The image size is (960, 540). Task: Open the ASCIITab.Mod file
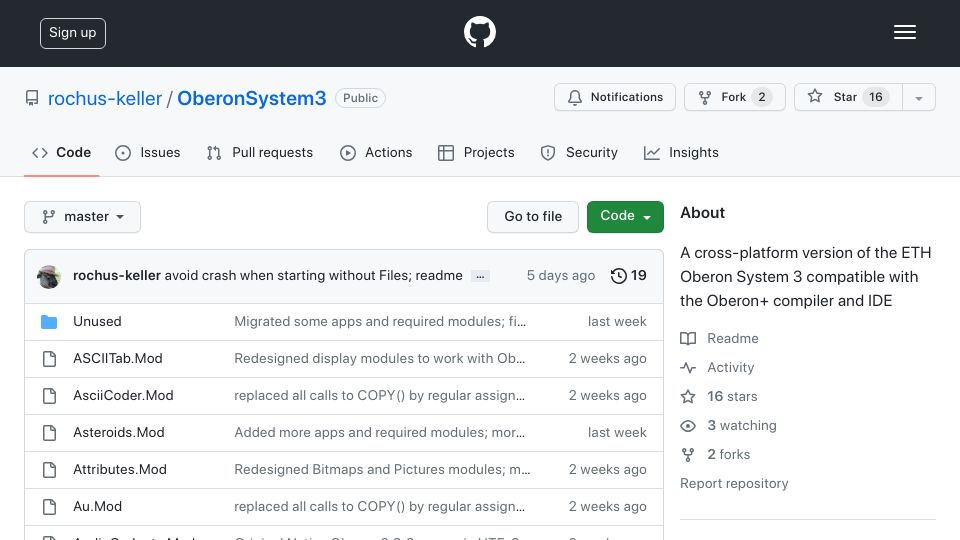118,359
